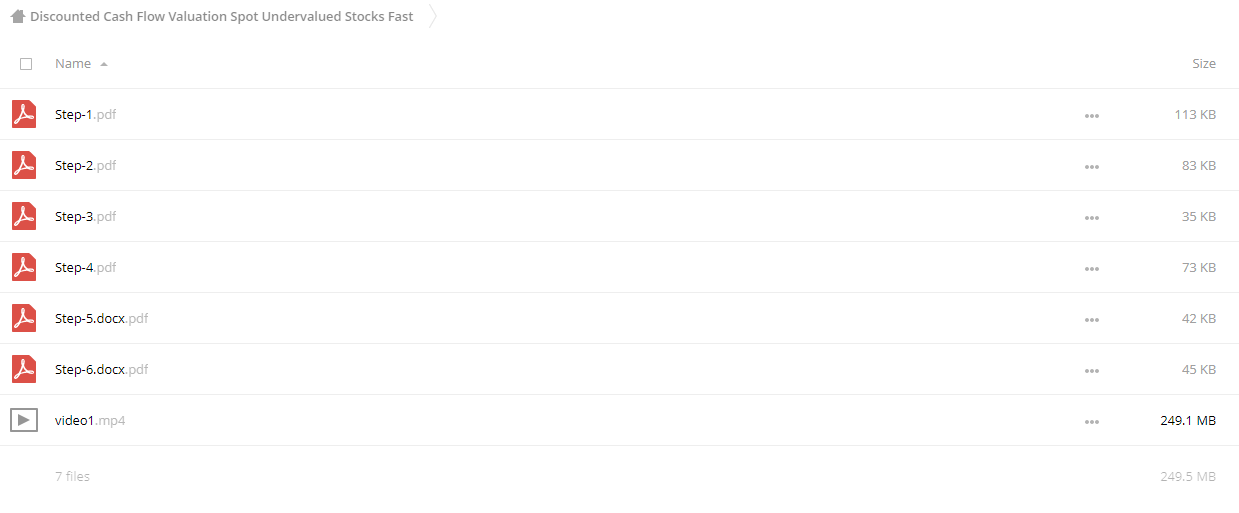Open more options for Step-2.pdf
1239x513 pixels.
1092,167
